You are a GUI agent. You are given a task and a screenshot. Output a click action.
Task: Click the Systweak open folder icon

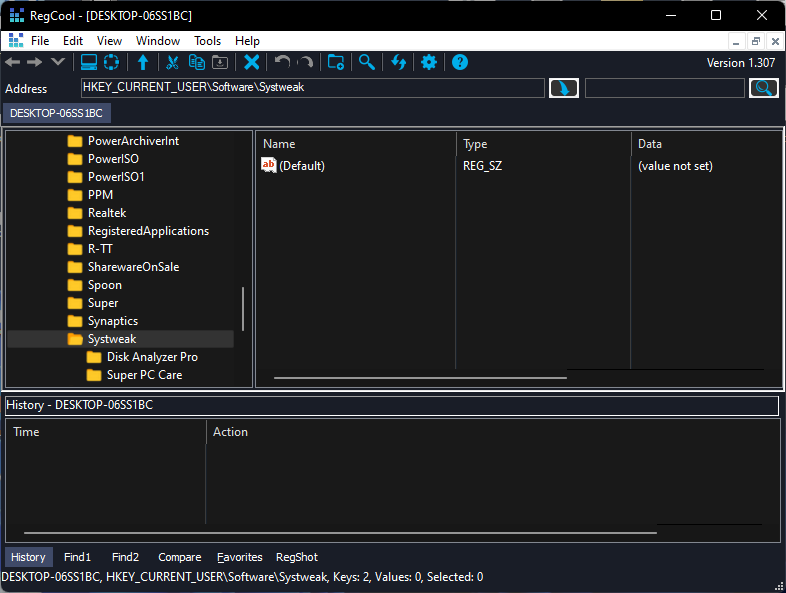(x=75, y=339)
